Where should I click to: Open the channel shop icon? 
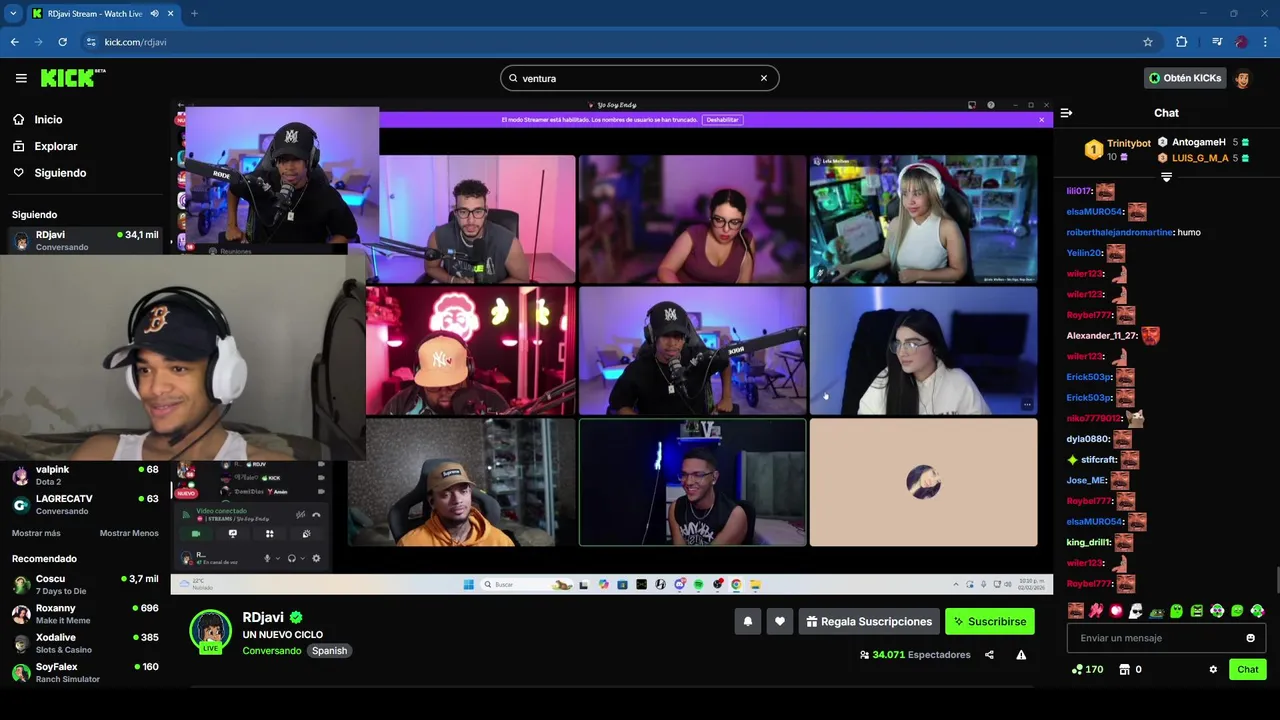tap(1124, 669)
